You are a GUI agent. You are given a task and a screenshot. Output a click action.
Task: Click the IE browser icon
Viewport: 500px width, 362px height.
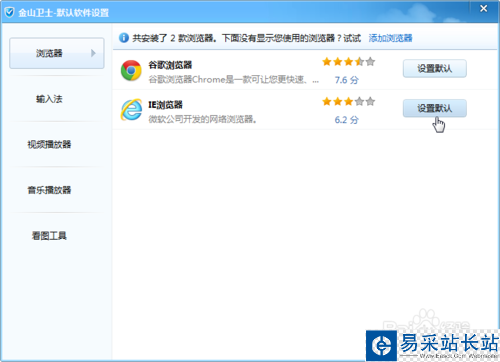pos(131,110)
